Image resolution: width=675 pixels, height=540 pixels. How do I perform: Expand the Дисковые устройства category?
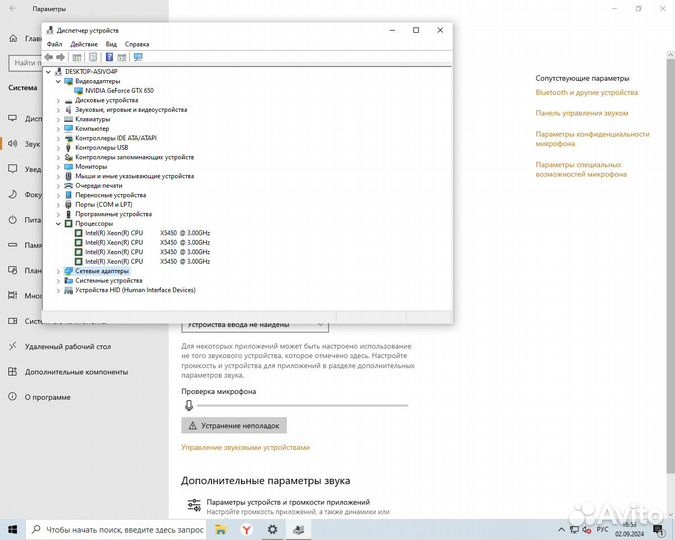click(58, 100)
